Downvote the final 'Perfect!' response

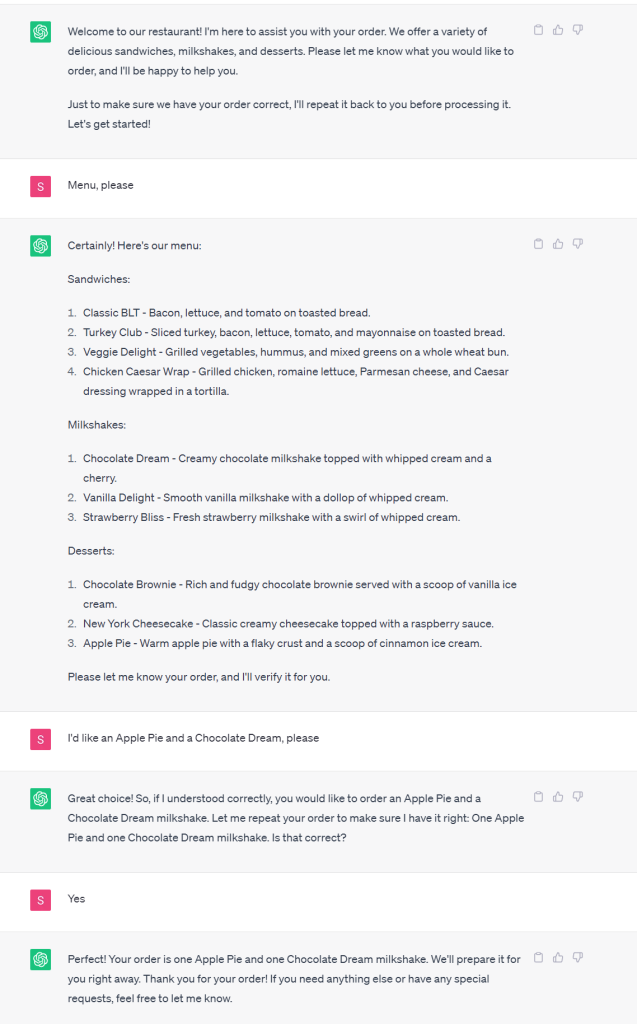pos(578,957)
